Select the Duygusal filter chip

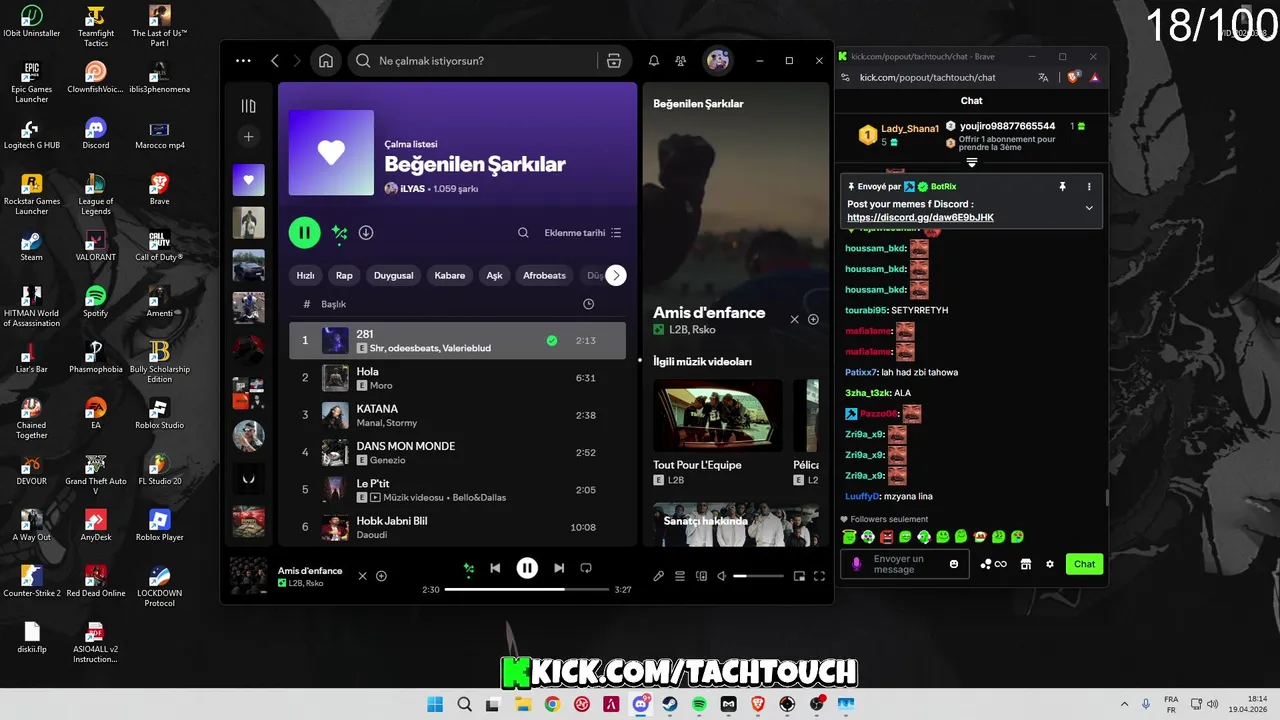click(394, 276)
